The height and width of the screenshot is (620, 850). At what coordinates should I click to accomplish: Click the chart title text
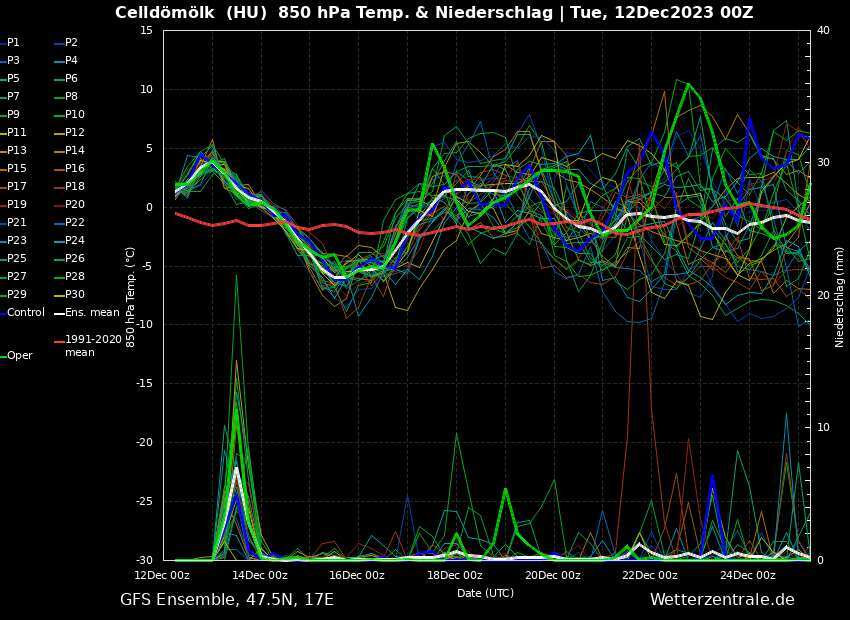pyautogui.click(x=434, y=13)
